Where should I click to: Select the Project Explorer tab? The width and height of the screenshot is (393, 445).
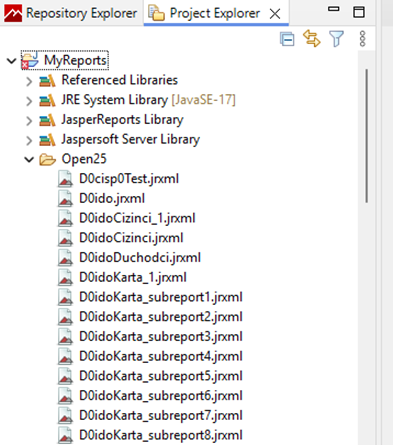216,13
